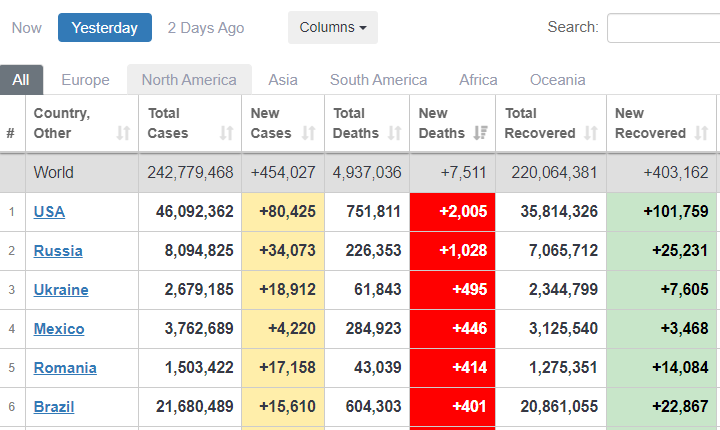The image size is (720, 430).
Task: Open the USA country link
Action: [x=49, y=212]
